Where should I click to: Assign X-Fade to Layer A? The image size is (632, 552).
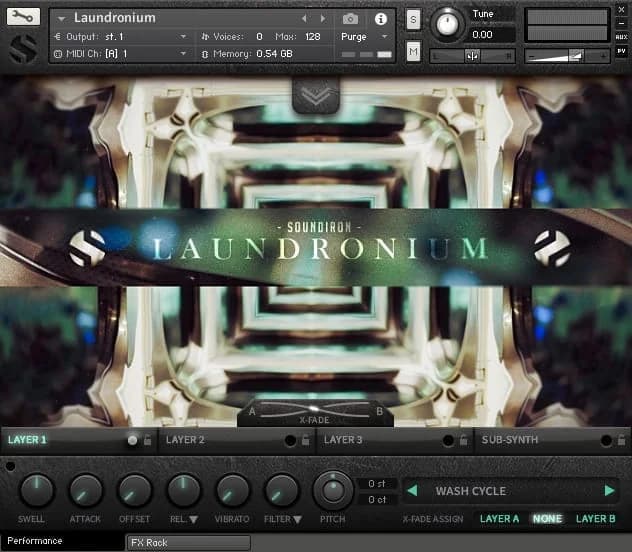pyautogui.click(x=499, y=519)
